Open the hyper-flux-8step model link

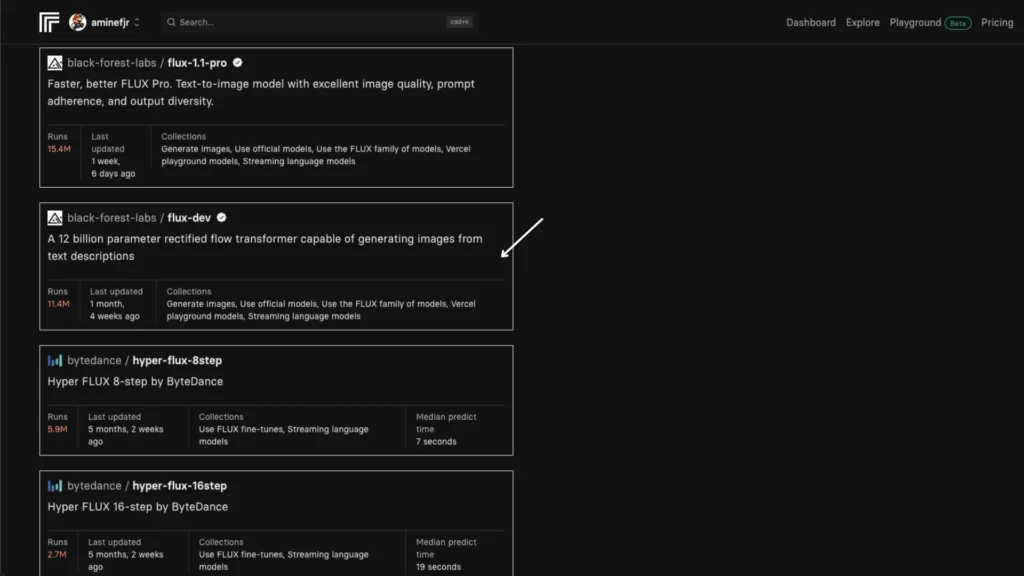(177, 360)
